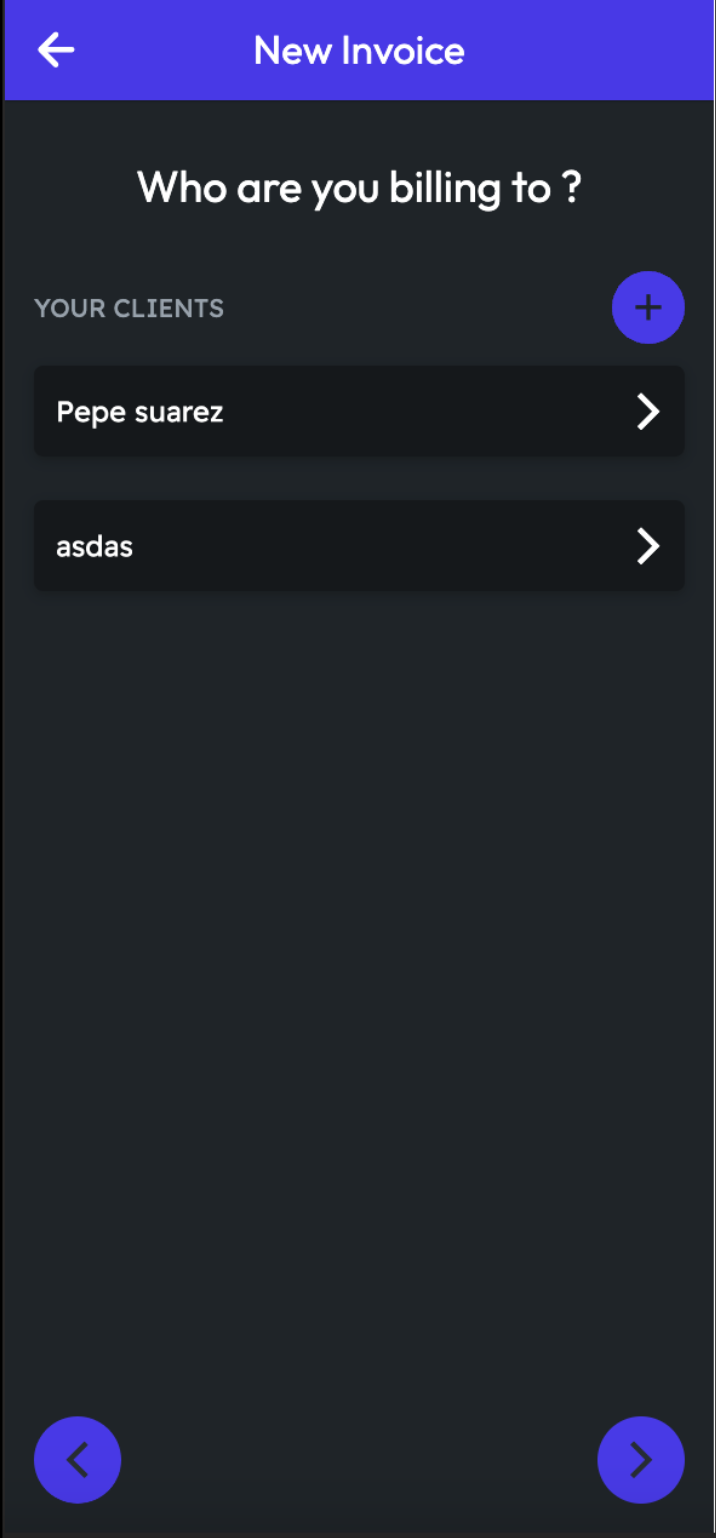Click the chevron beside asdas

648,546
